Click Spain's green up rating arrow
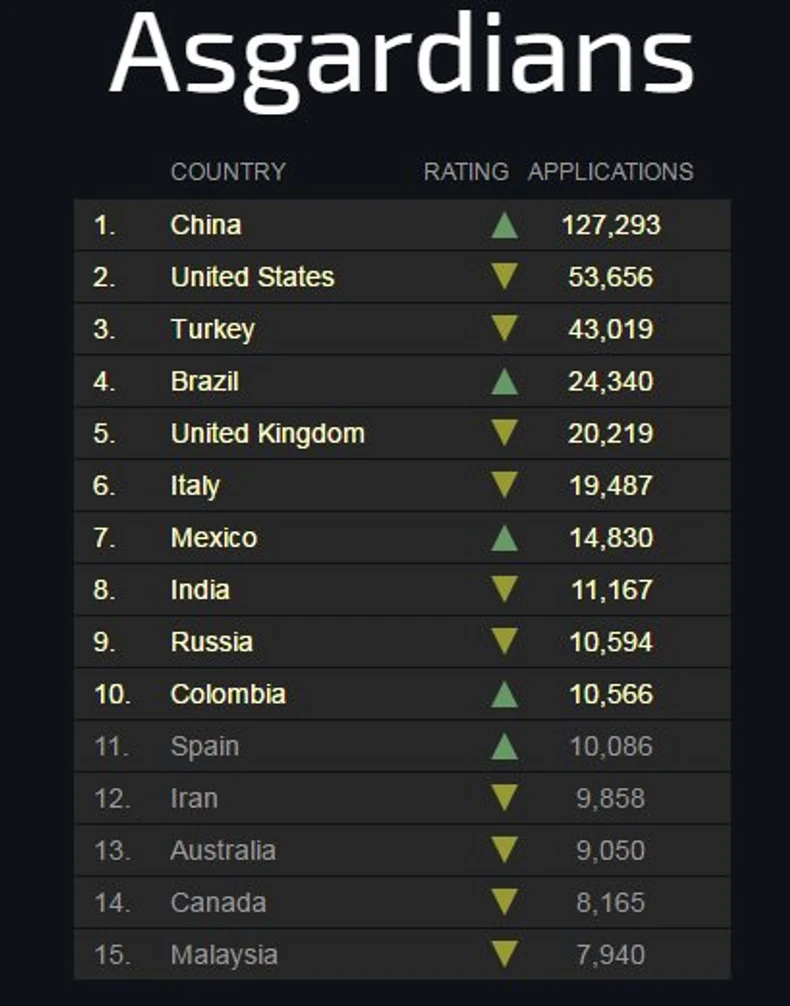 [505, 746]
